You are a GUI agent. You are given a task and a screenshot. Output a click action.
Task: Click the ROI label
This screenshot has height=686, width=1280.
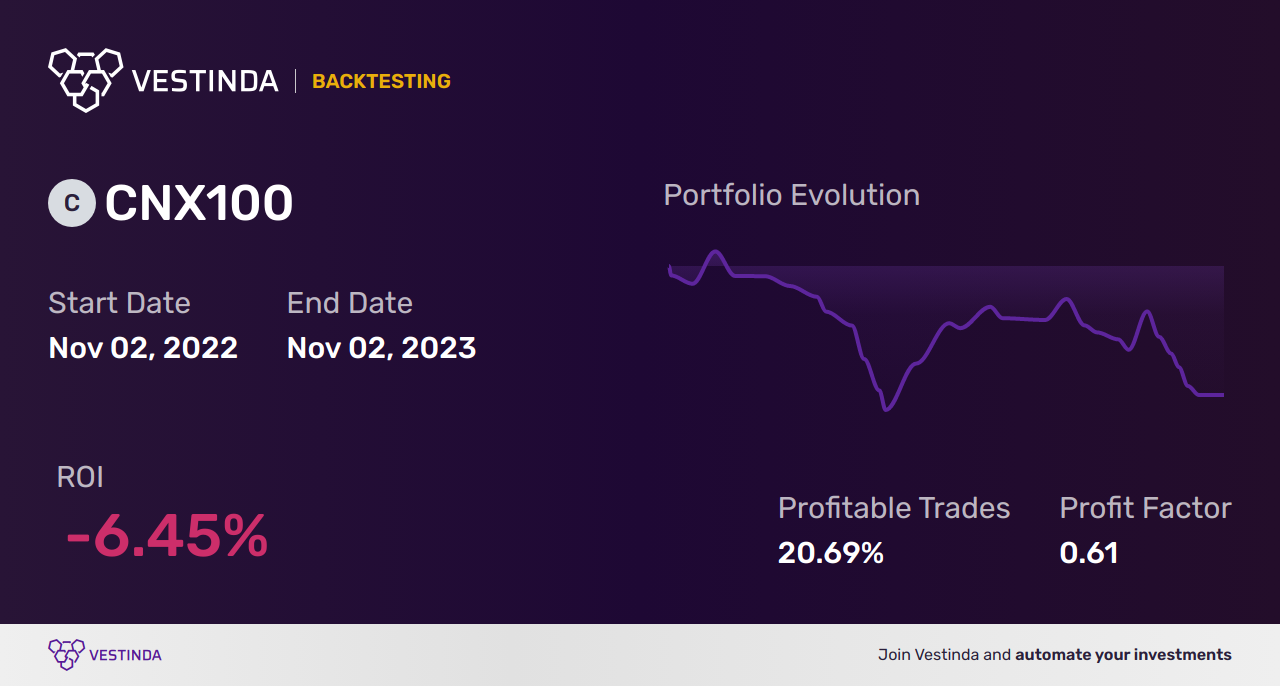(x=80, y=477)
